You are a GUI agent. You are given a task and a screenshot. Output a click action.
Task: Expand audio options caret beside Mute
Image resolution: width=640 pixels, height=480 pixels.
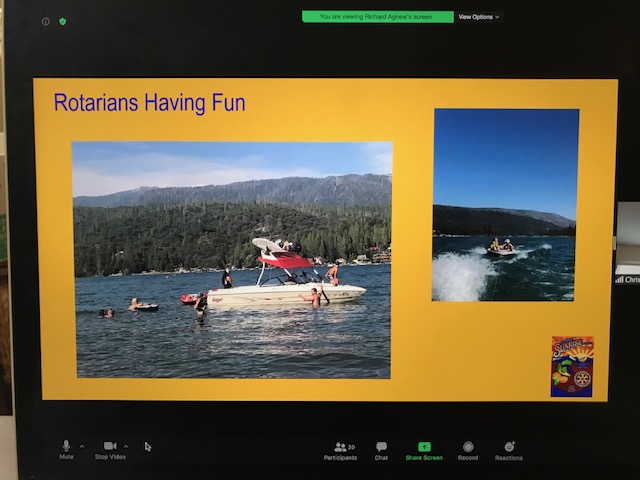tap(82, 446)
